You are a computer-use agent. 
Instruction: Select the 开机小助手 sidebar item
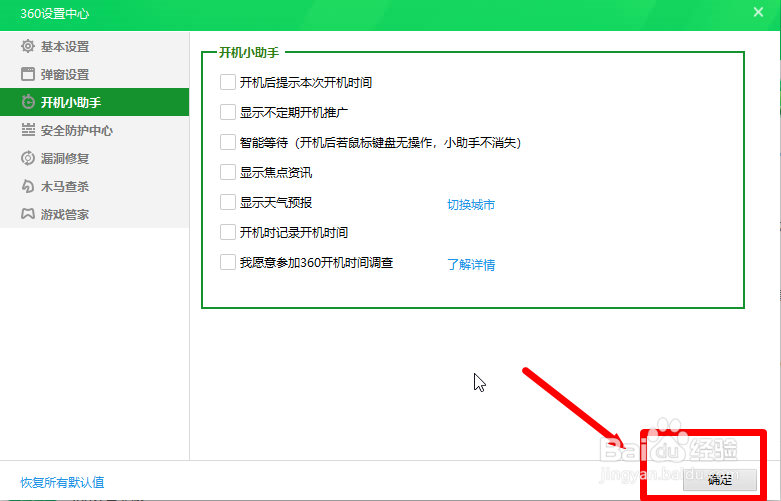(x=95, y=102)
